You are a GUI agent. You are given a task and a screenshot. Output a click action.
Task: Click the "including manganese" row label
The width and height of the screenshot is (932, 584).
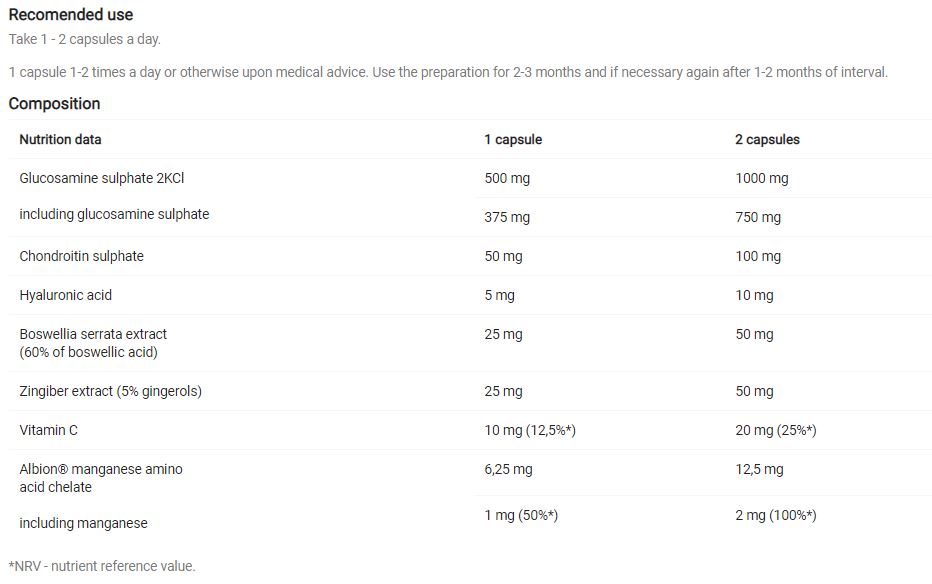(83, 523)
